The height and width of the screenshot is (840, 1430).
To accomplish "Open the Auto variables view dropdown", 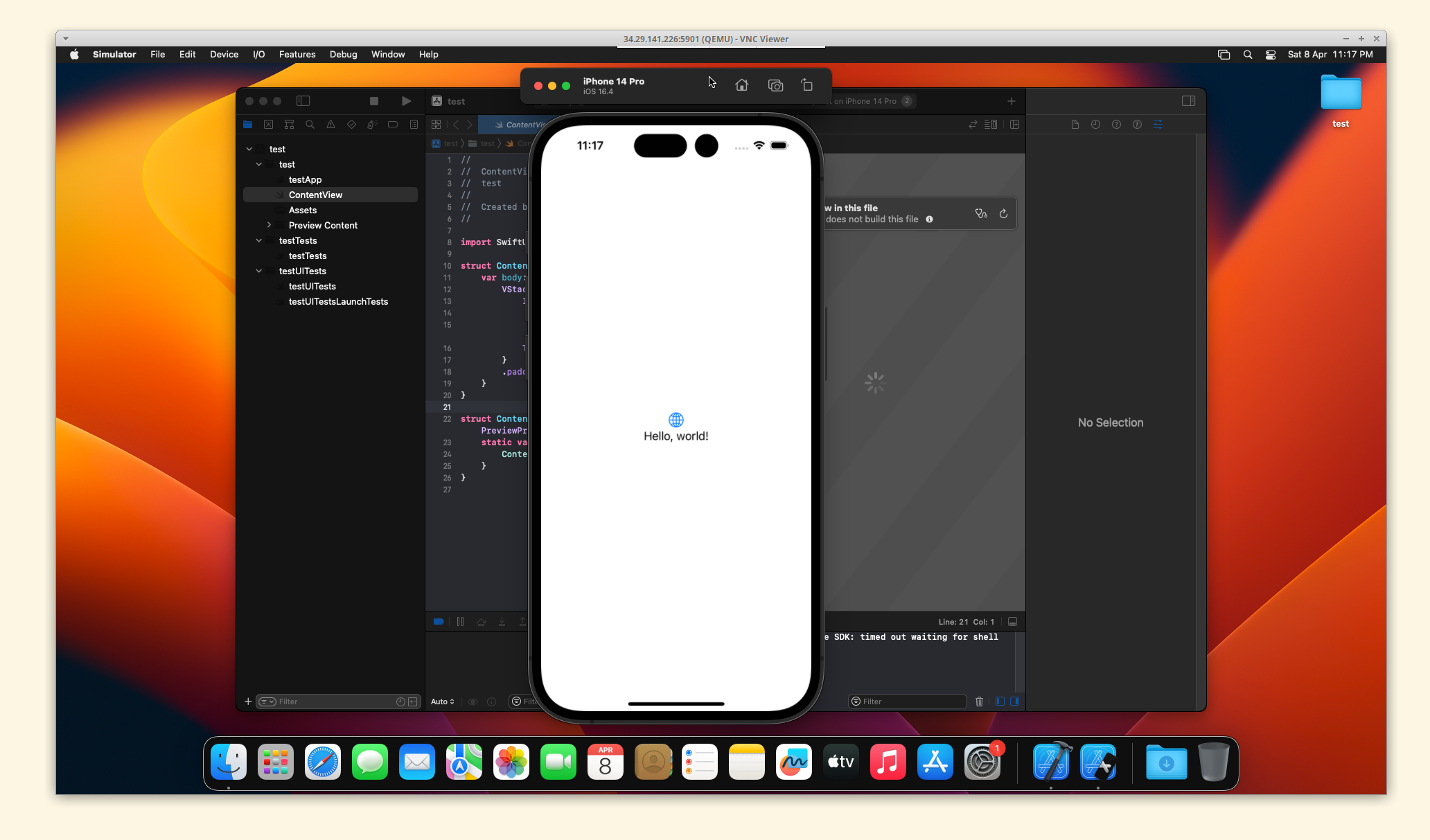I will tap(442, 702).
